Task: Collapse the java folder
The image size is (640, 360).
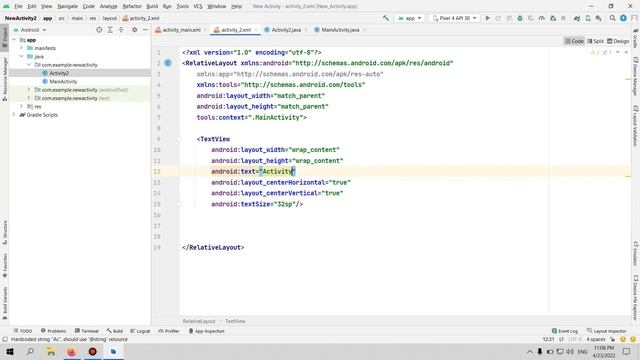Action: (x=22, y=56)
